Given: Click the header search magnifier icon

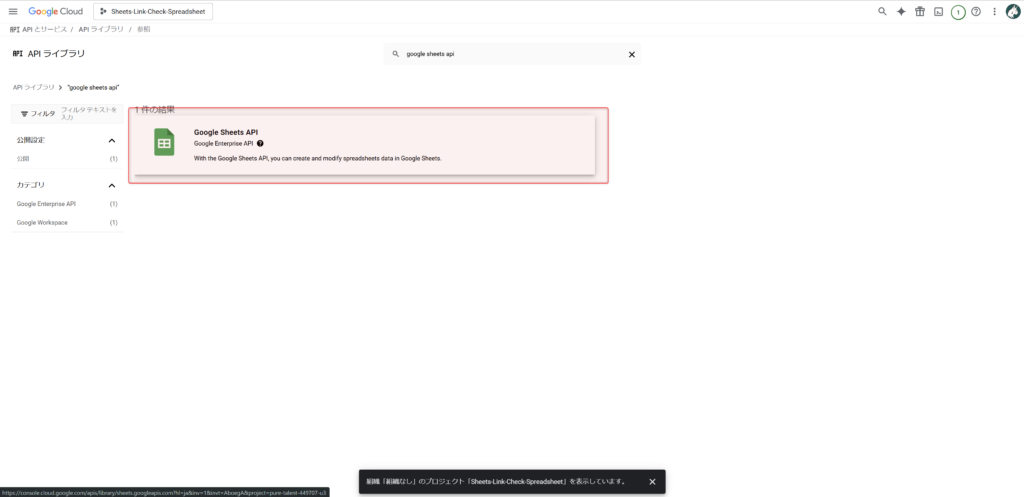Looking at the screenshot, I should tap(882, 11).
